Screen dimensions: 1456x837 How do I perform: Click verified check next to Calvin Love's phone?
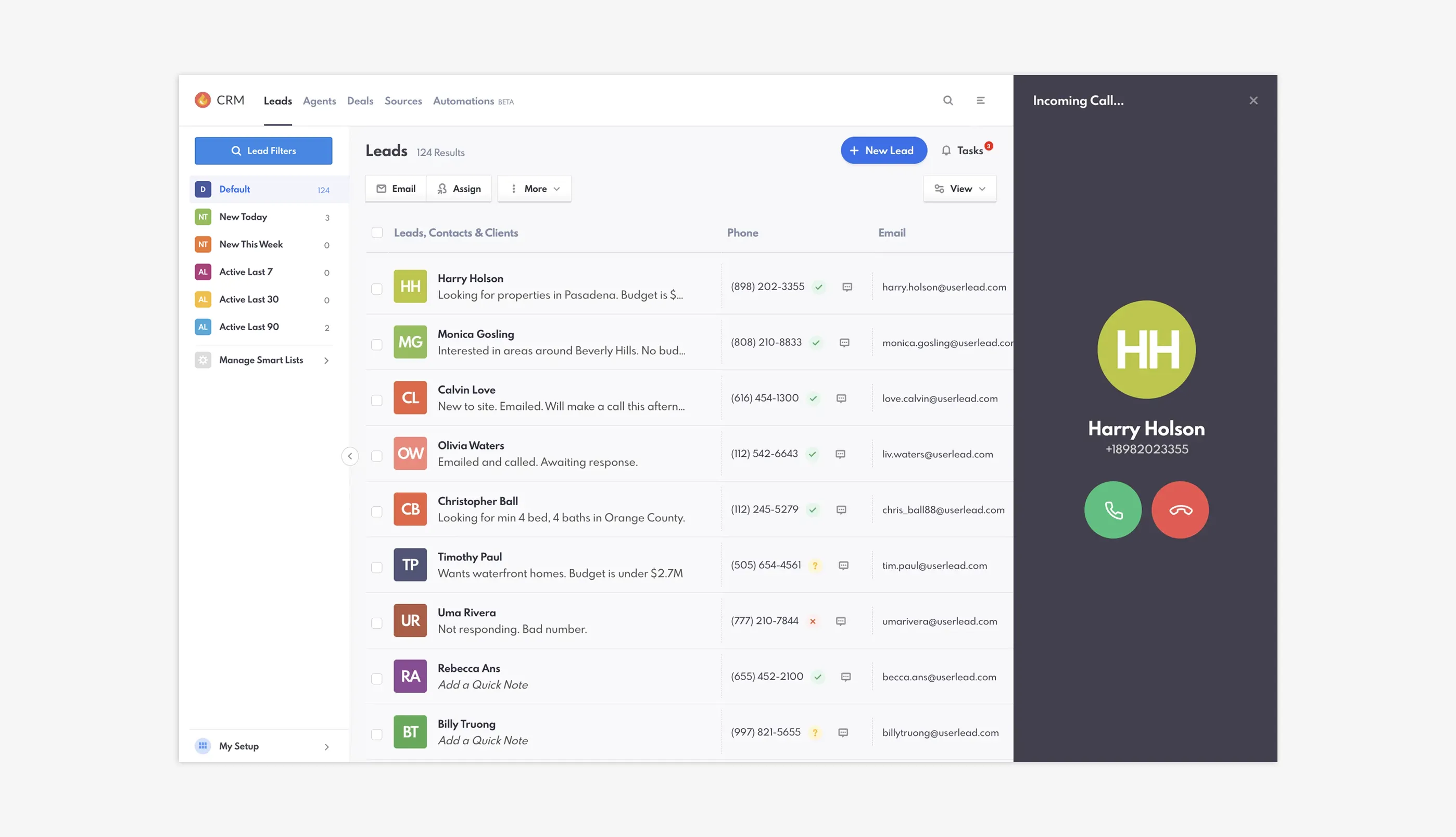tap(813, 398)
